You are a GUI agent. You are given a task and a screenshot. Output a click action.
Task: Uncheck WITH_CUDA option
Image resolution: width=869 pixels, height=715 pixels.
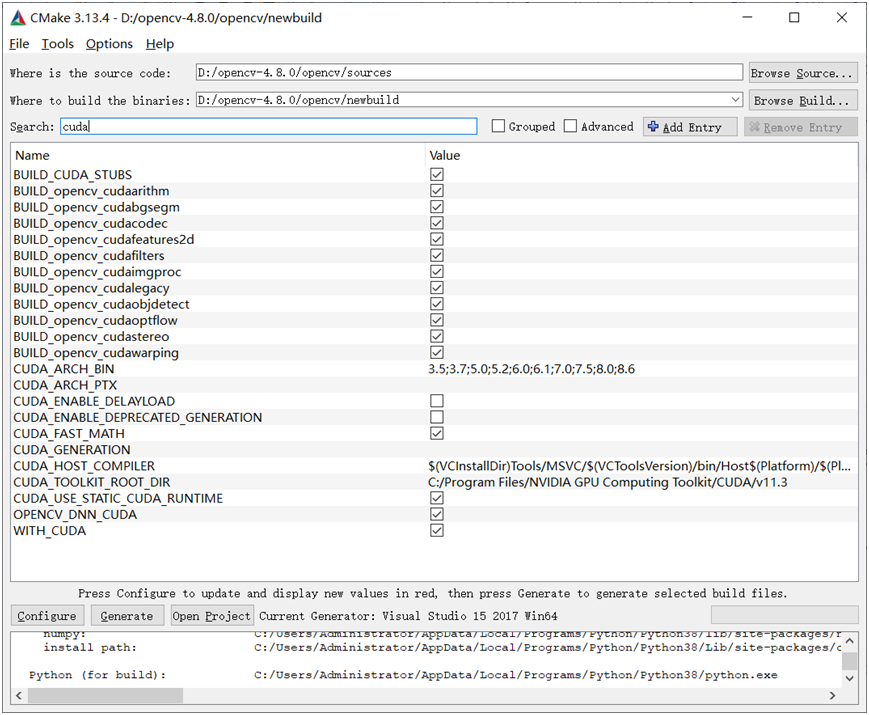pos(436,531)
